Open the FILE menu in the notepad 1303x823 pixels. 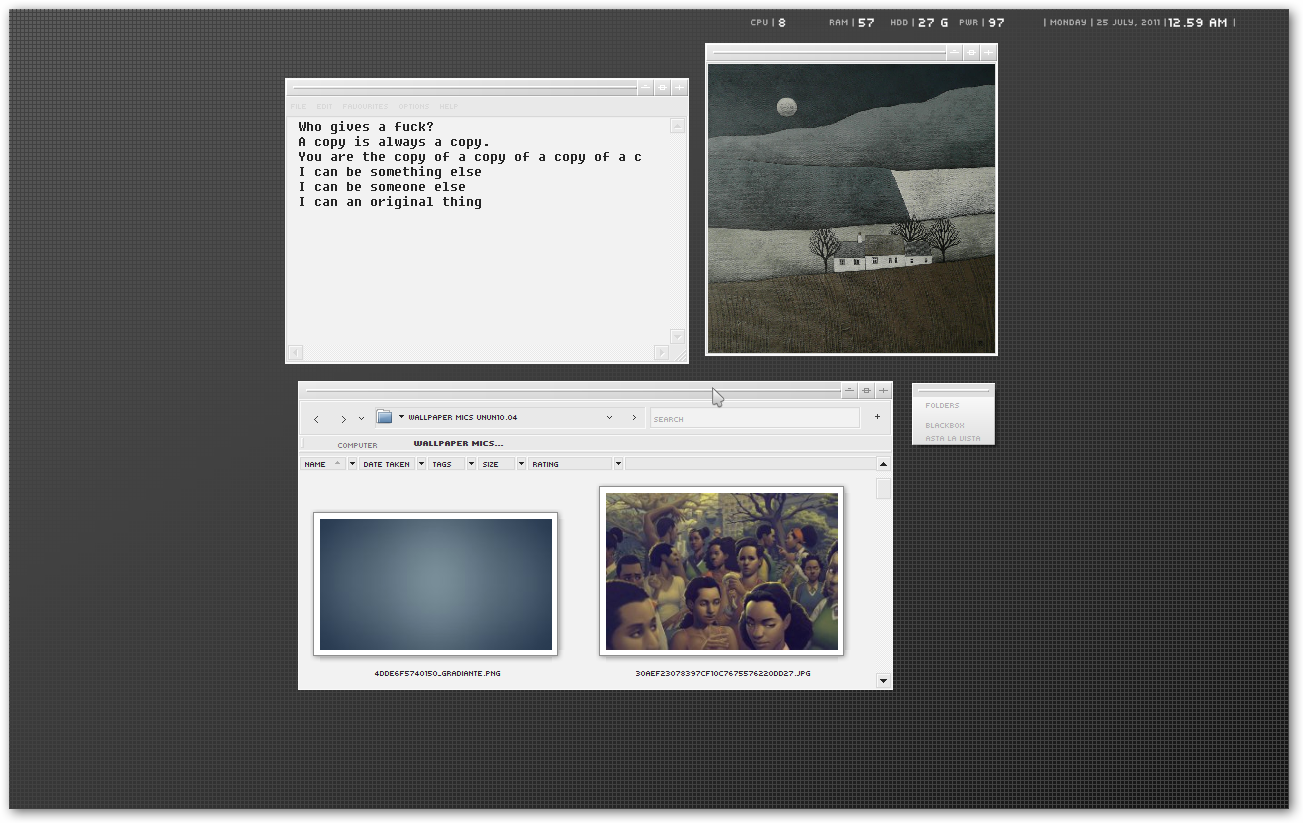click(298, 106)
